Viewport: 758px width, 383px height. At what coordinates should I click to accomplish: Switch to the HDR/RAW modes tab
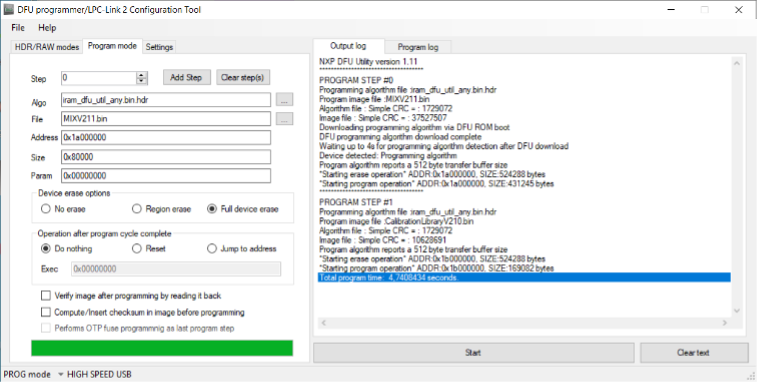(x=47, y=47)
